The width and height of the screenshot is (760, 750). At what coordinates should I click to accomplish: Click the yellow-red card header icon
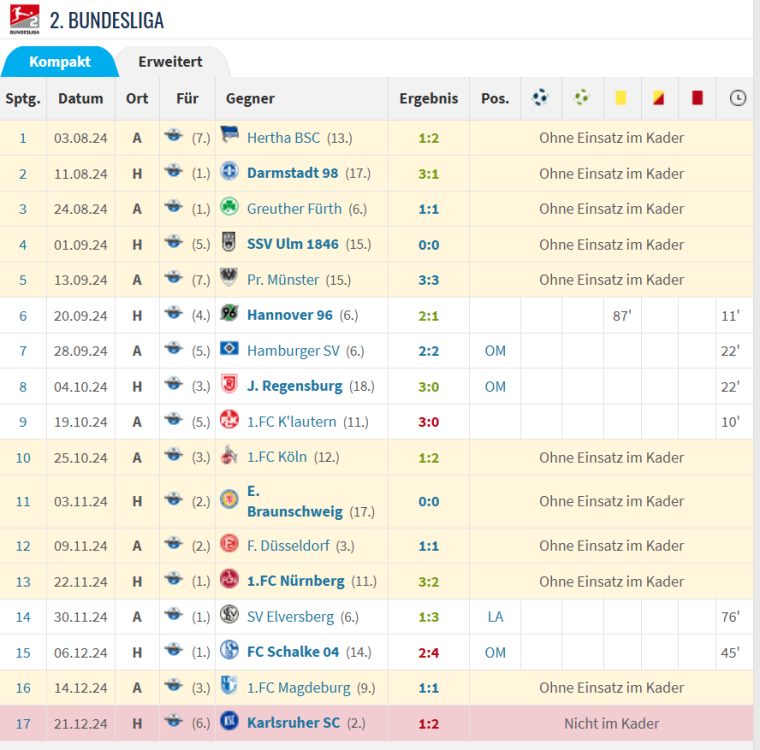click(x=658, y=98)
